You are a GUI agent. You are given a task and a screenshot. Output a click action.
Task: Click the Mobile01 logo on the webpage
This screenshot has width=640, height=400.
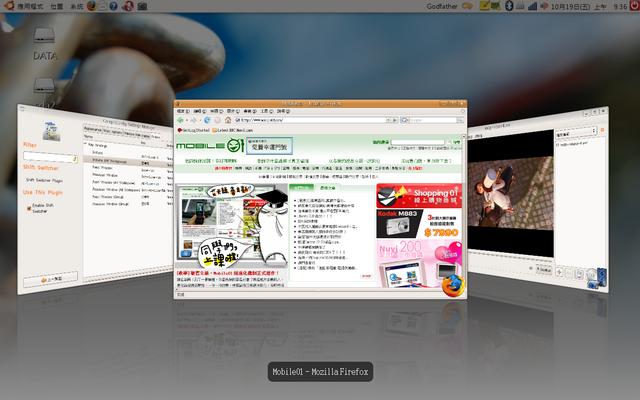click(210, 146)
